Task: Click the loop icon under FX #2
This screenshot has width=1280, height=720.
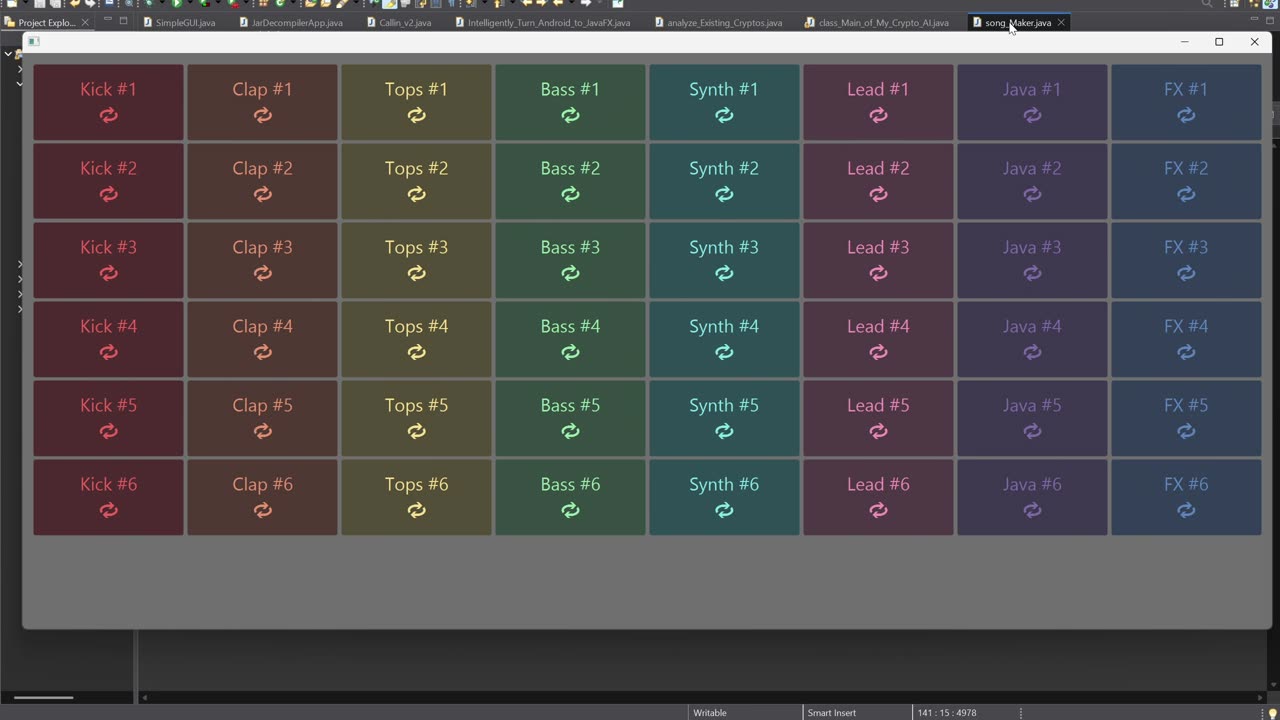Action: 1187,194
